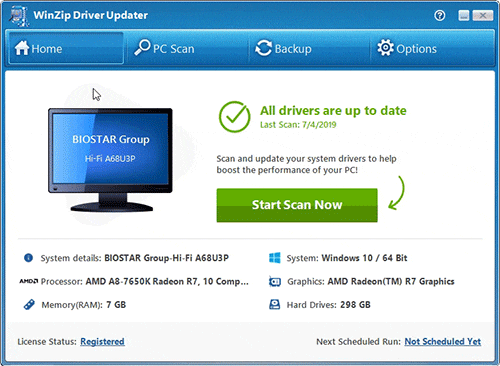
Task: Switch to the Home tab
Action: [66, 48]
